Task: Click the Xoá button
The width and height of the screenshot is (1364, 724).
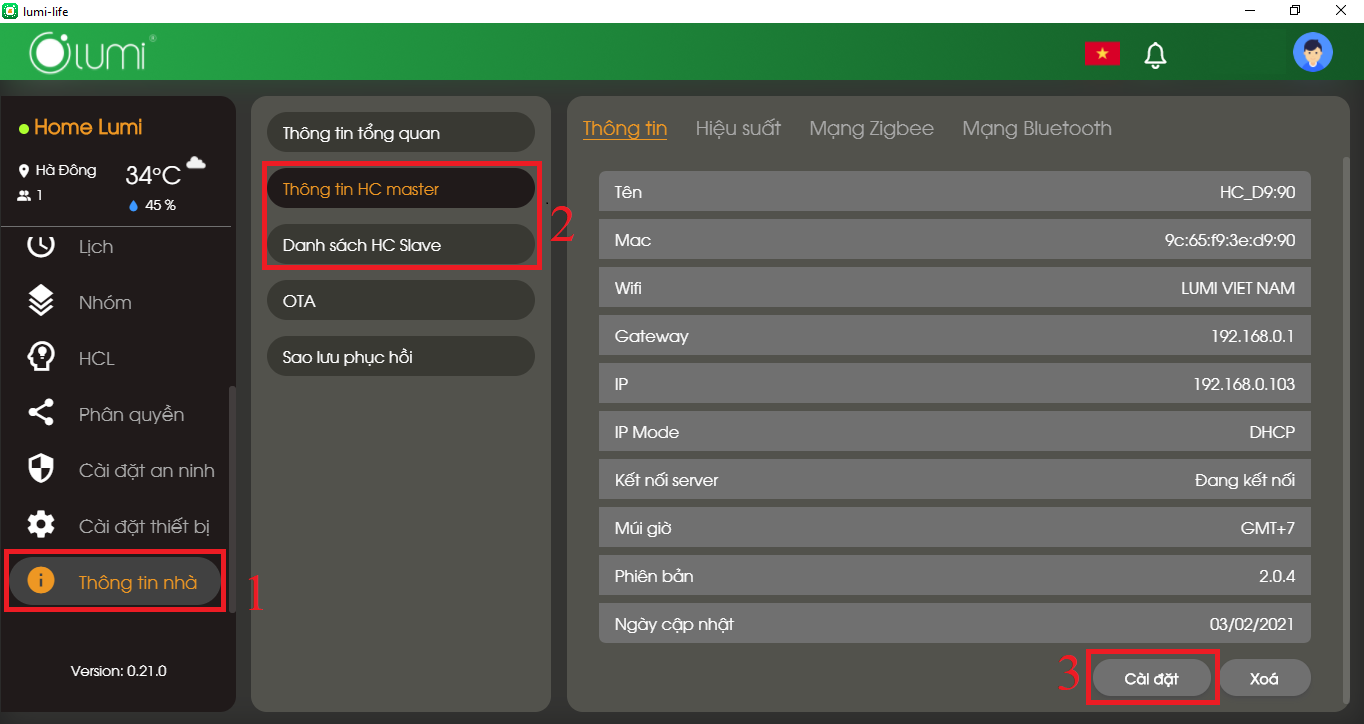Action: point(1264,678)
